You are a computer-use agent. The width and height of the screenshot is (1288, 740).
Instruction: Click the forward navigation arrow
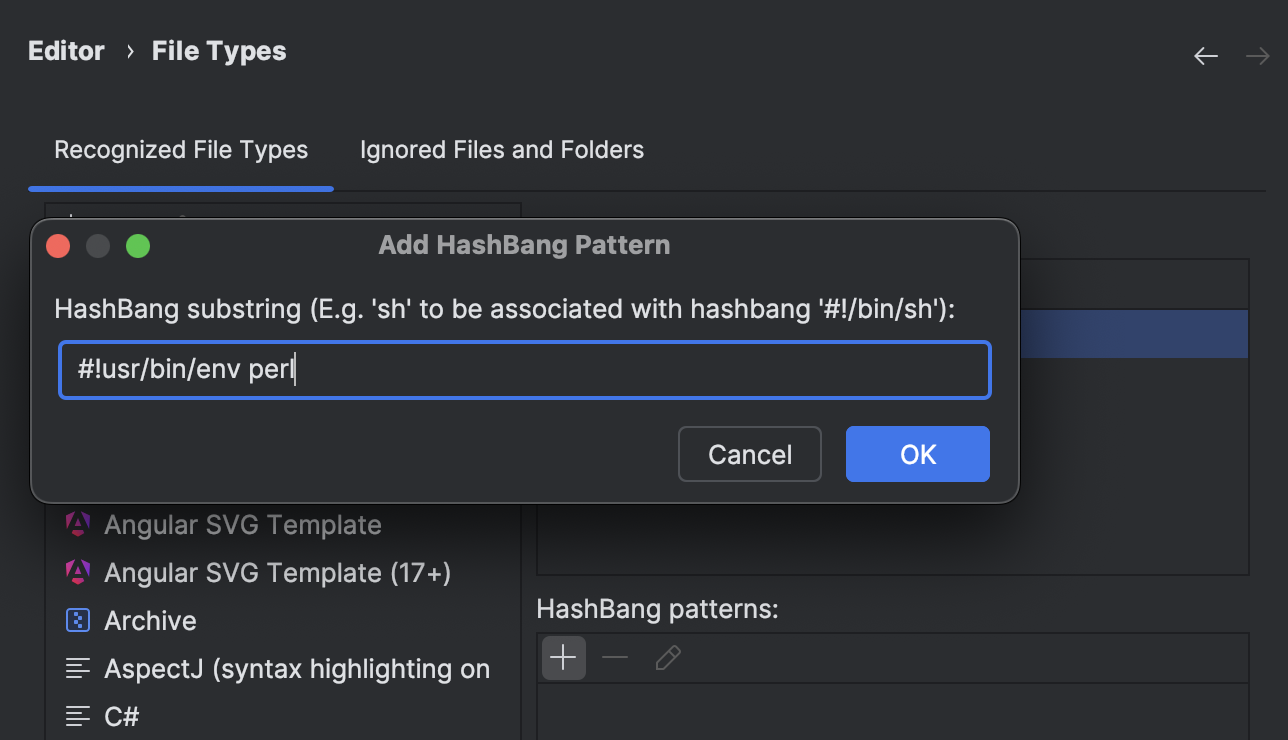pos(1257,56)
